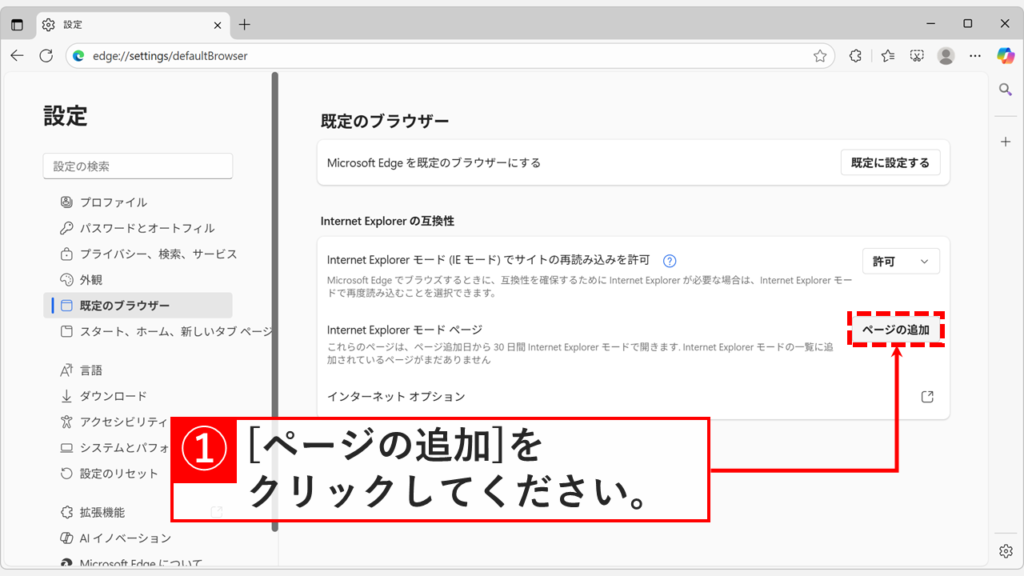Open the Collections (favorites list) icon
The width and height of the screenshot is (1024, 576).
[x=886, y=56]
